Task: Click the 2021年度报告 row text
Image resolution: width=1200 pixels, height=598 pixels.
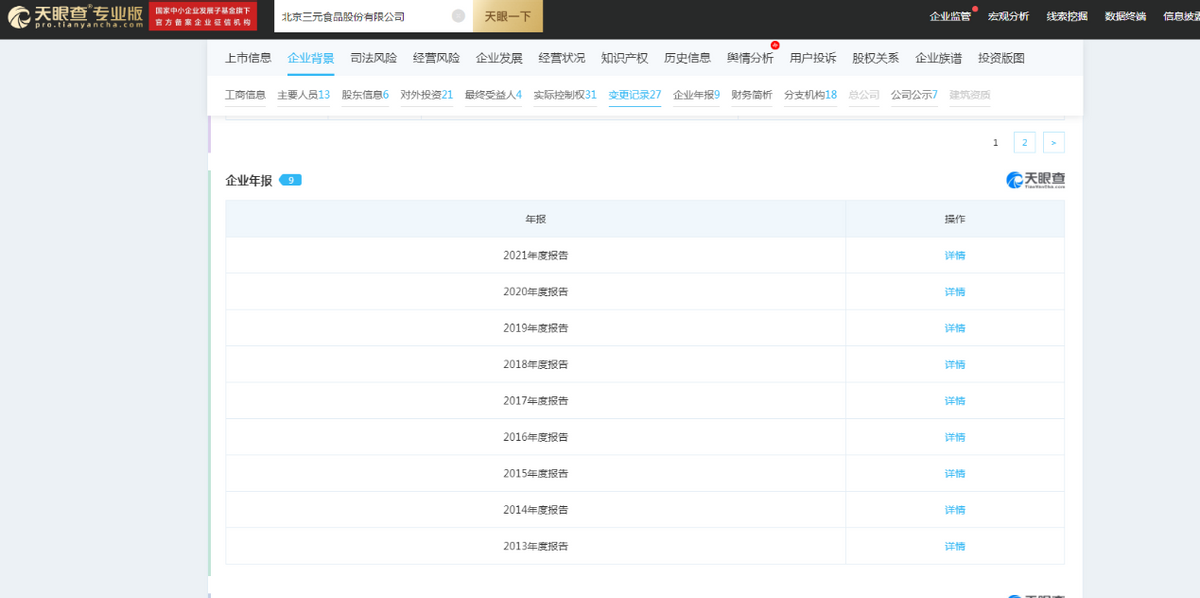Action: 536,255
